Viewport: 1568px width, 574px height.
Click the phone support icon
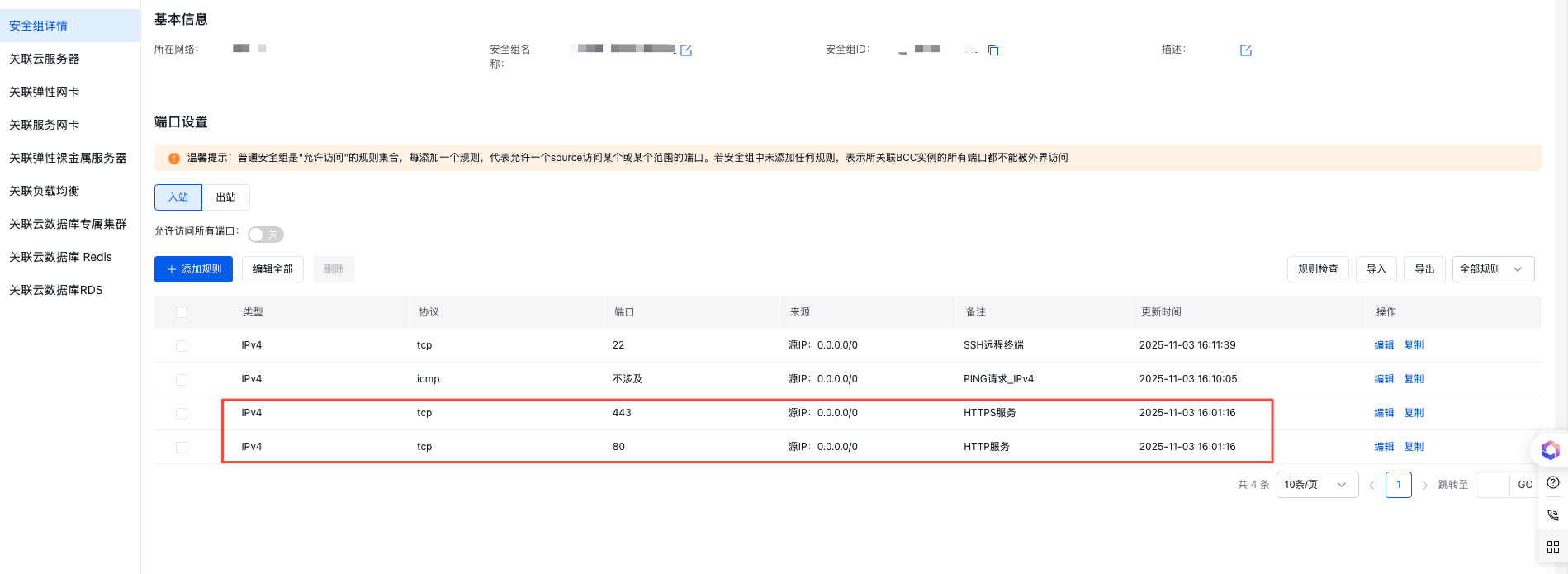tap(1552, 515)
